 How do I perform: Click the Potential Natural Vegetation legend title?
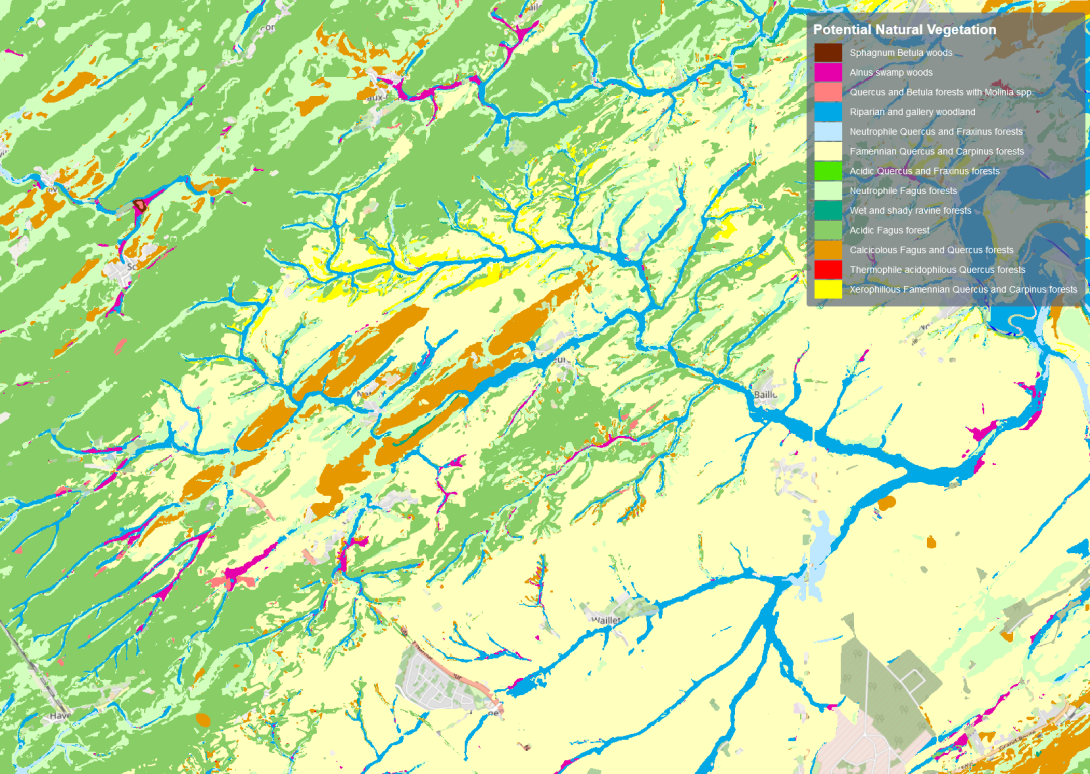coord(903,29)
